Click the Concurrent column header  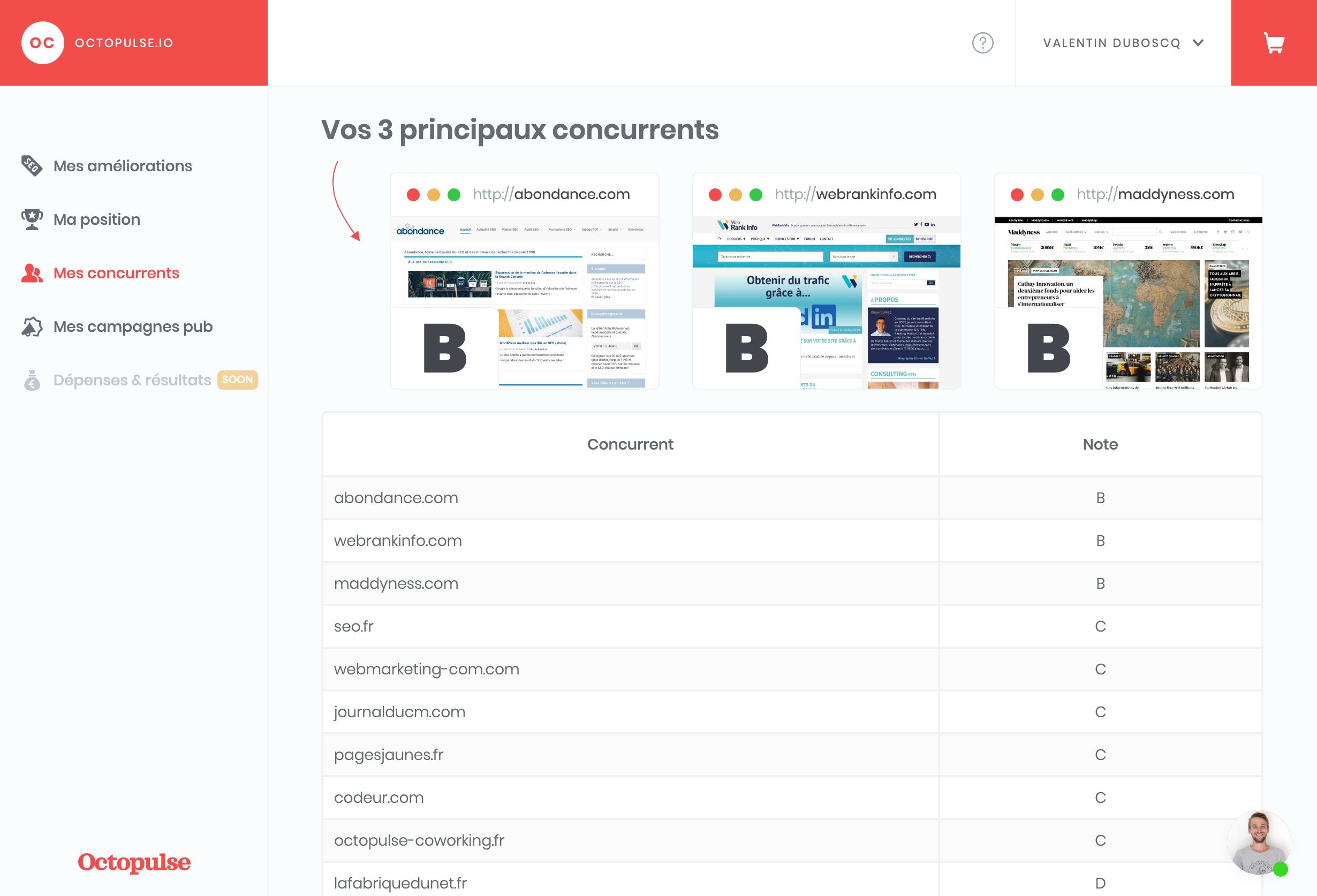click(630, 444)
